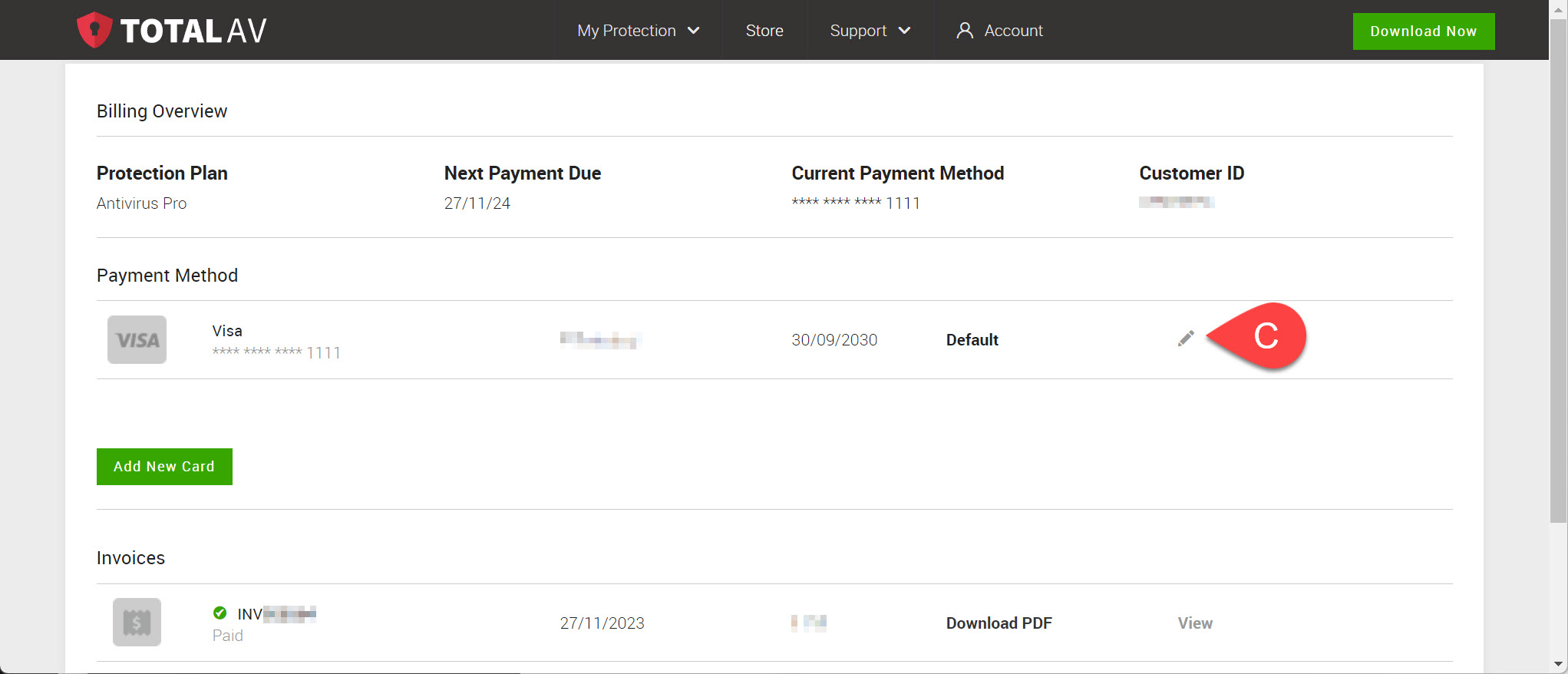Click the Payment Method heading
The image size is (1568, 674).
click(x=167, y=276)
